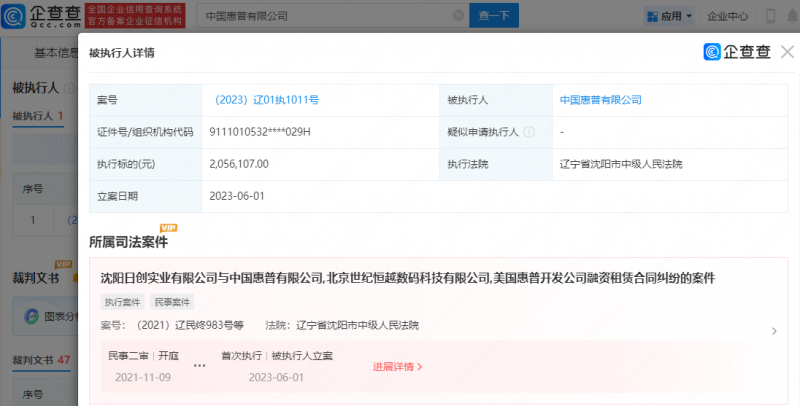800x406 pixels.
Task: Click the 企查查 logo in the dialog header
Action: (x=737, y=52)
